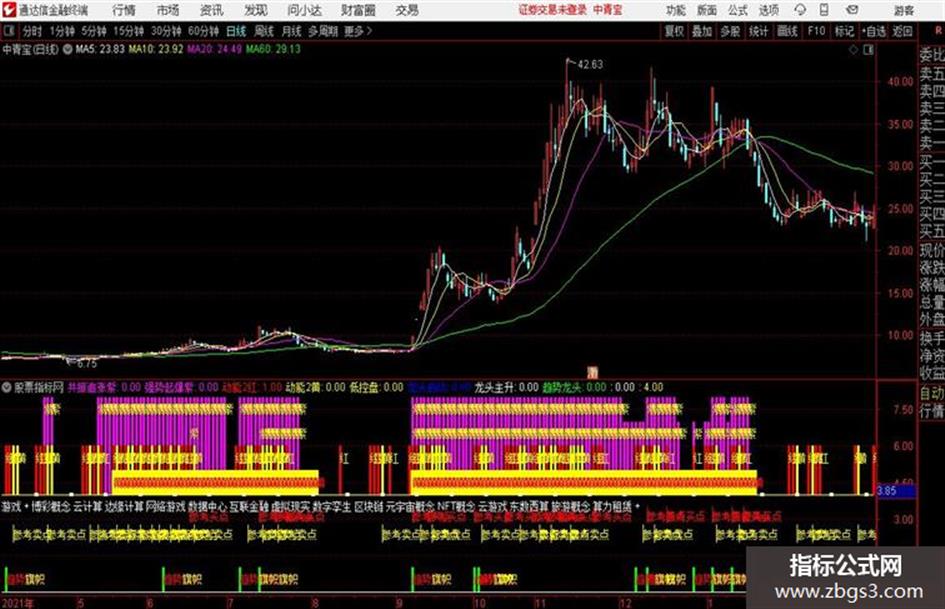This screenshot has width=945, height=609.
Task: Open the mail envelope icon
Action: click(852, 10)
